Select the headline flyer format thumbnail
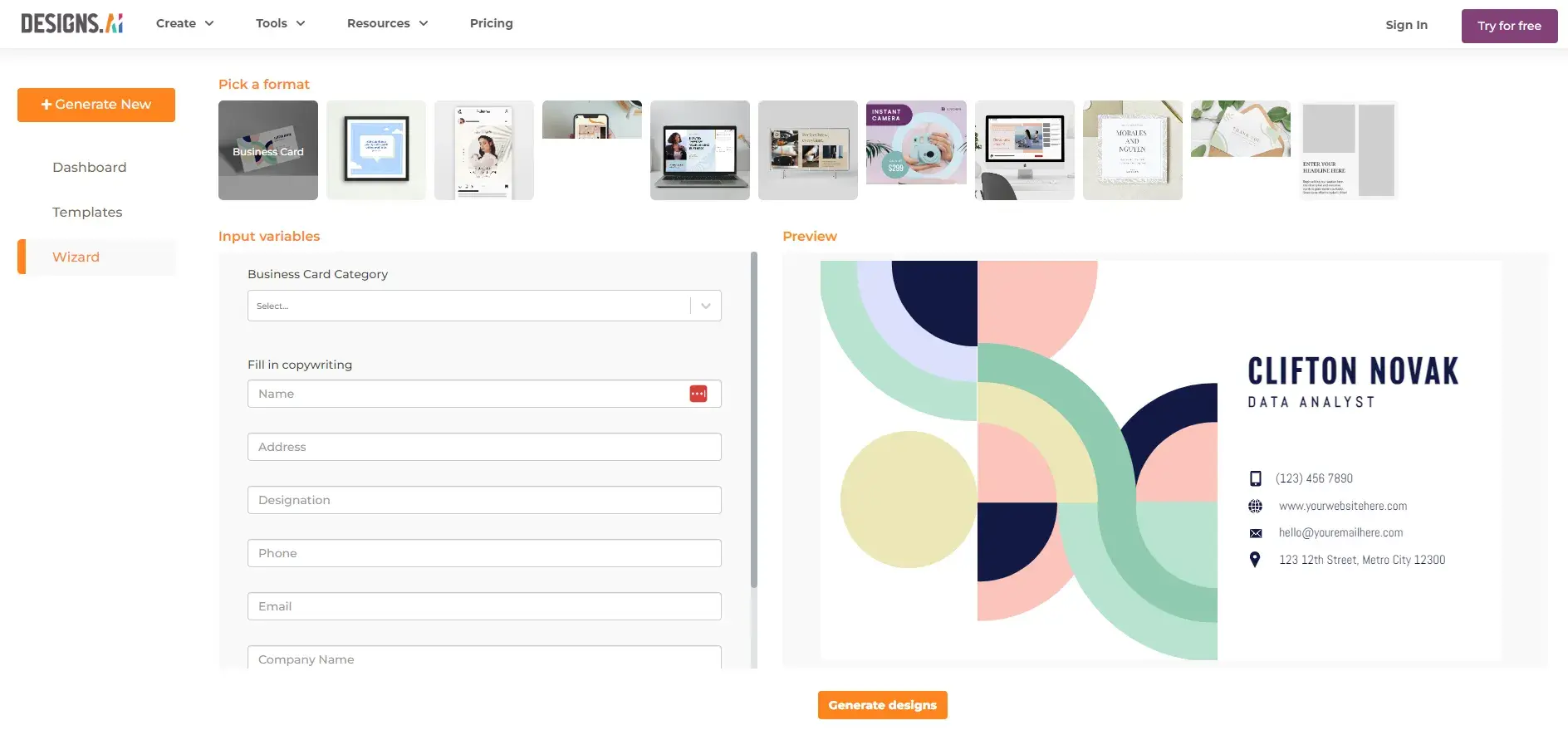1568x730 pixels. point(1349,150)
